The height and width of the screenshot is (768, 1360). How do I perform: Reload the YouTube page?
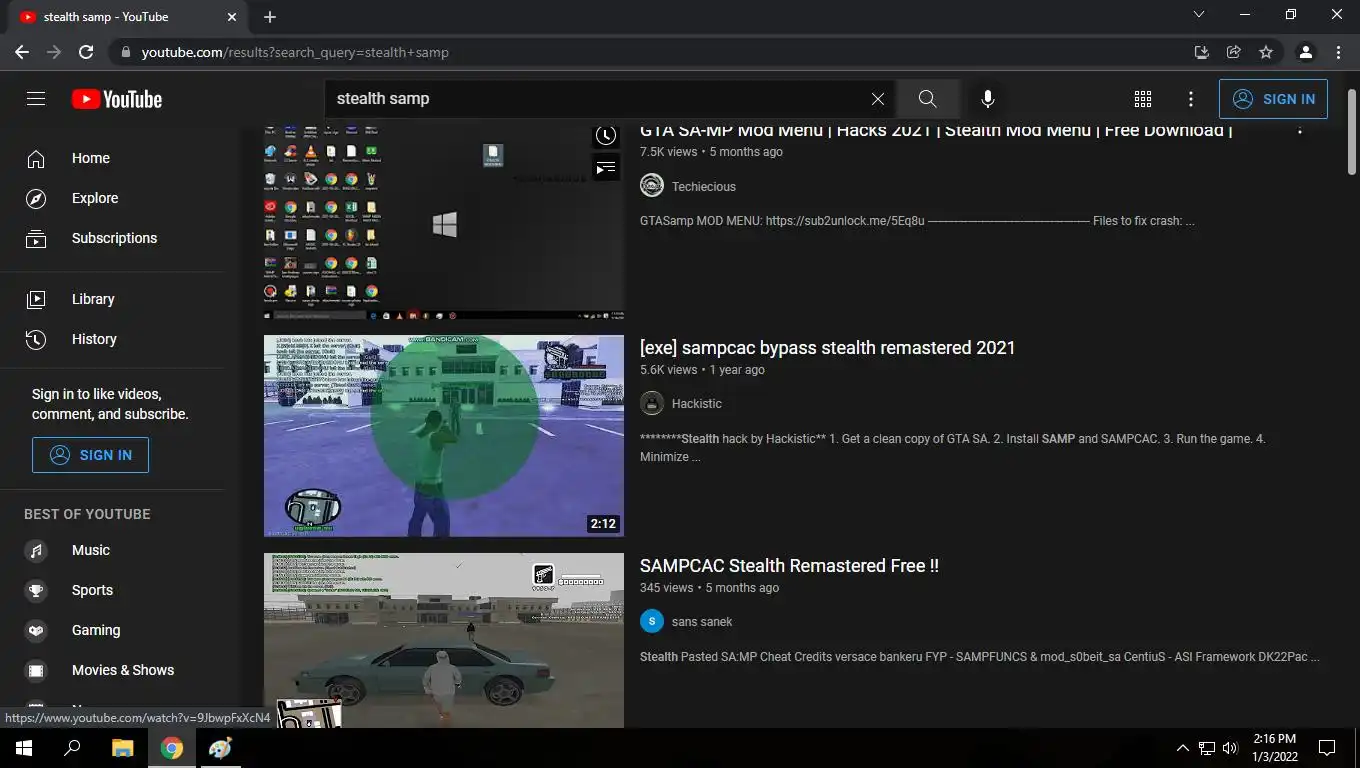click(x=86, y=52)
